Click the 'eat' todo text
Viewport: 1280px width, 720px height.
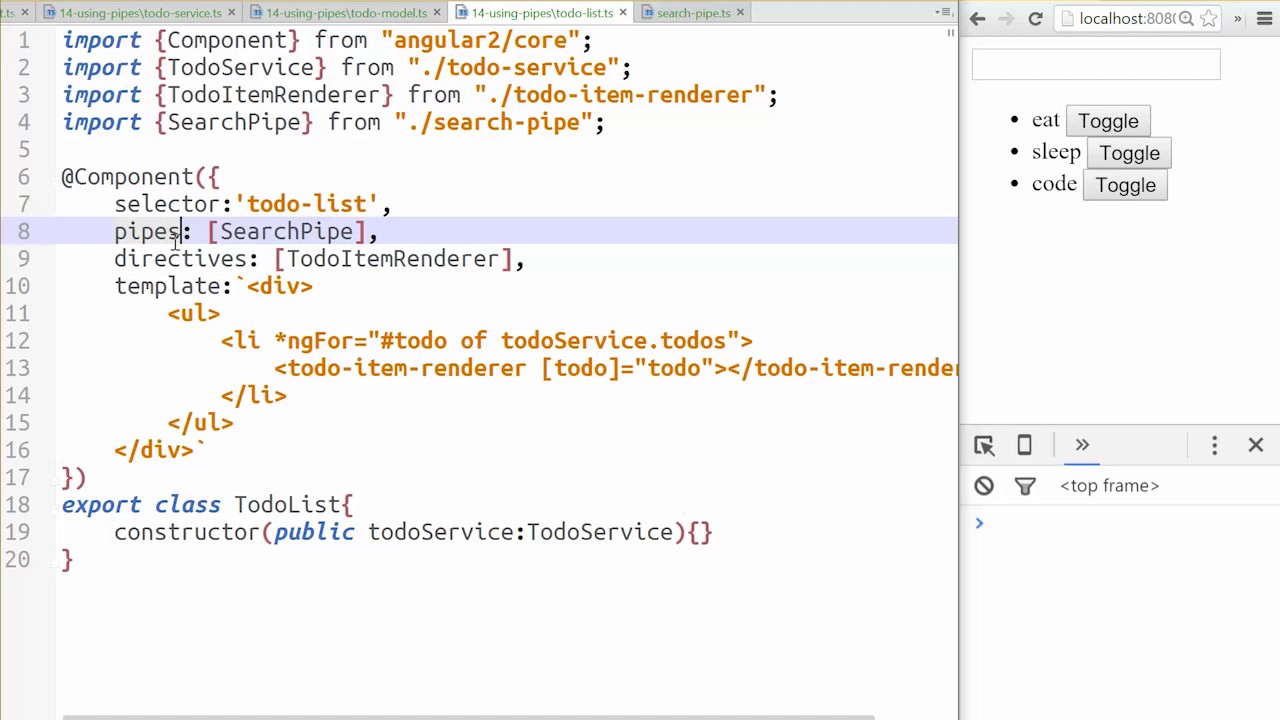tap(1046, 120)
